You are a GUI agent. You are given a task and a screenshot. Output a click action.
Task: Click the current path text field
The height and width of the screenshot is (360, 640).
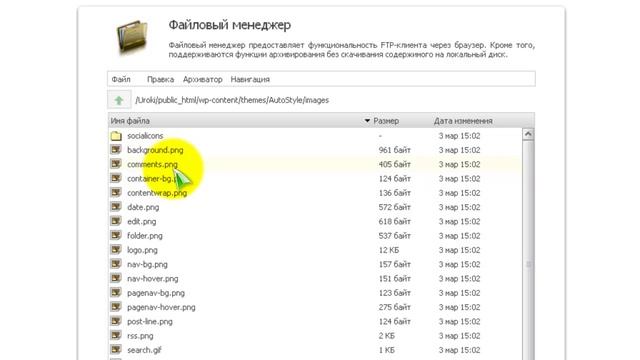pos(232,100)
